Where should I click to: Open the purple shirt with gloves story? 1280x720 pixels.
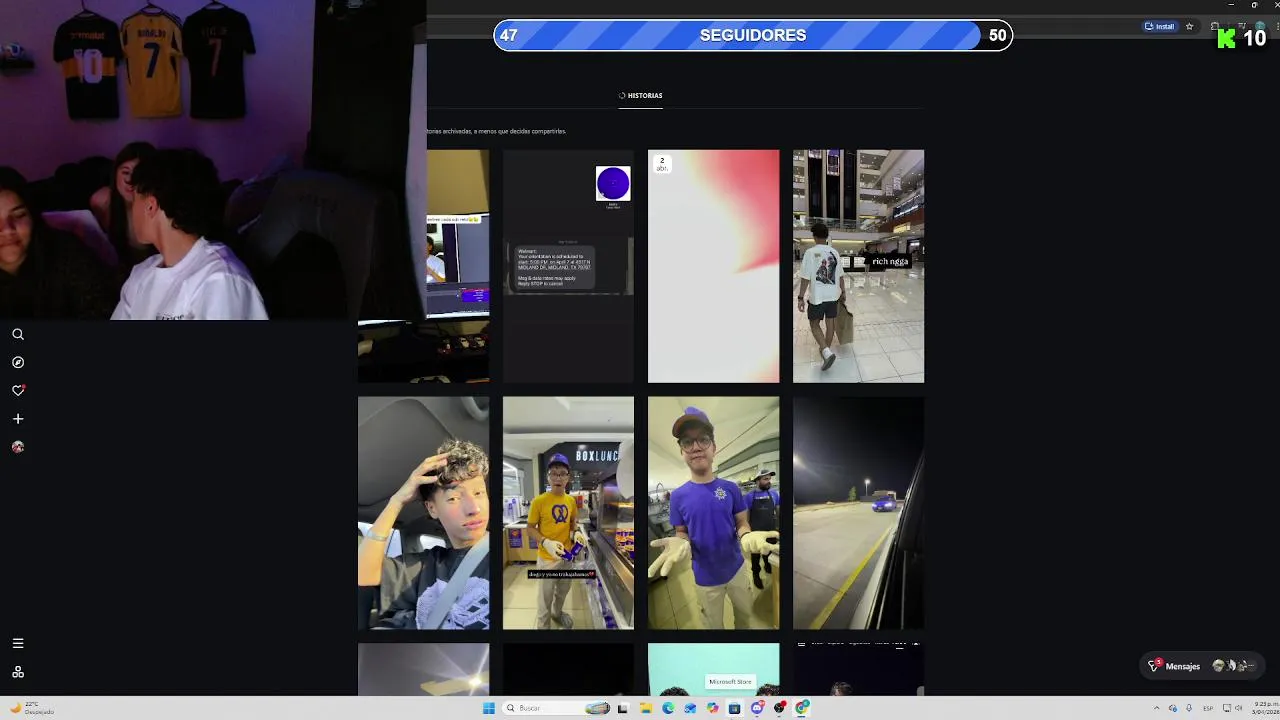point(713,513)
